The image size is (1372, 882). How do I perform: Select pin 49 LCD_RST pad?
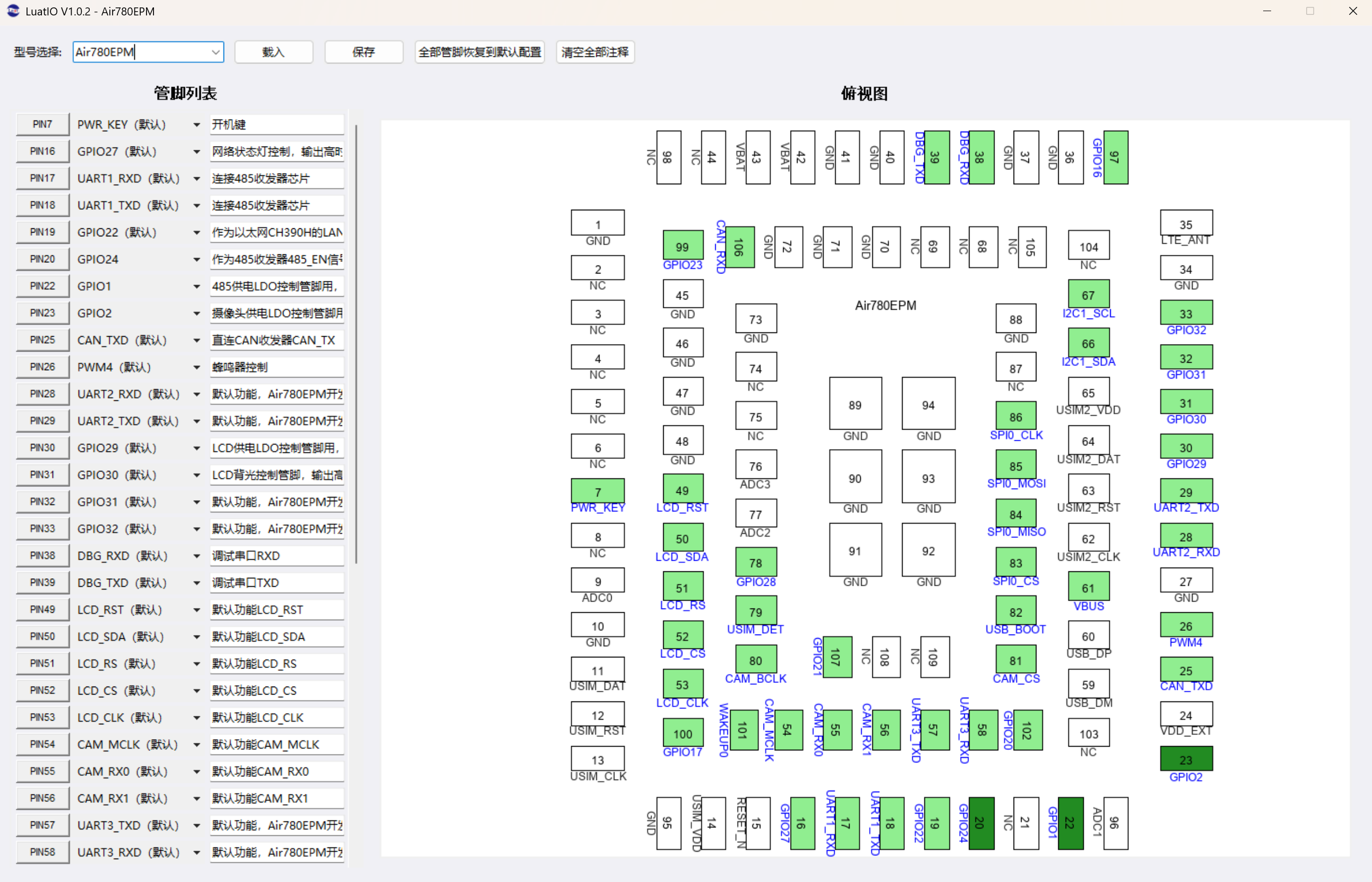point(683,489)
